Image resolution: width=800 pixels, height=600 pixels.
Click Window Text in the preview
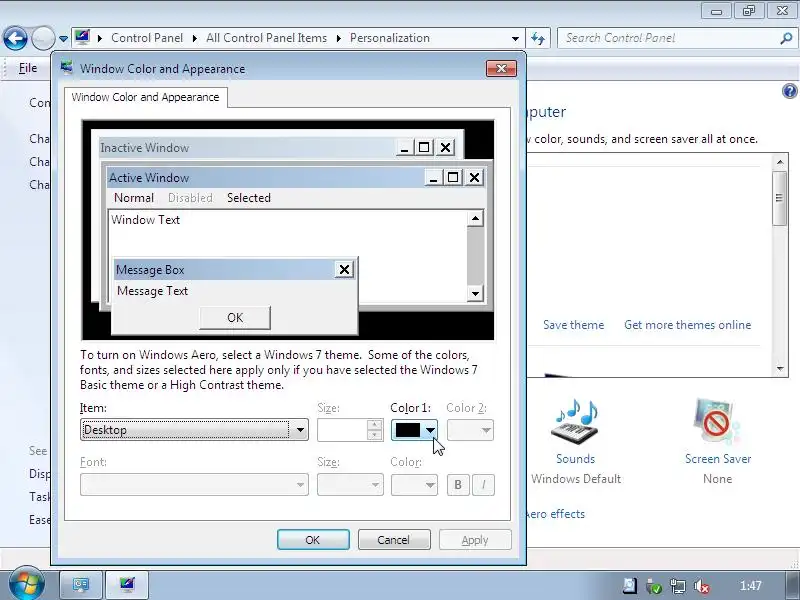click(x=145, y=220)
